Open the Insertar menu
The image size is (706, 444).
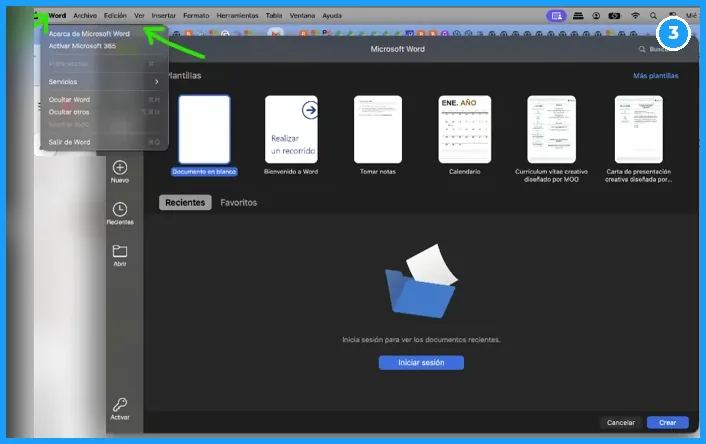(163, 15)
